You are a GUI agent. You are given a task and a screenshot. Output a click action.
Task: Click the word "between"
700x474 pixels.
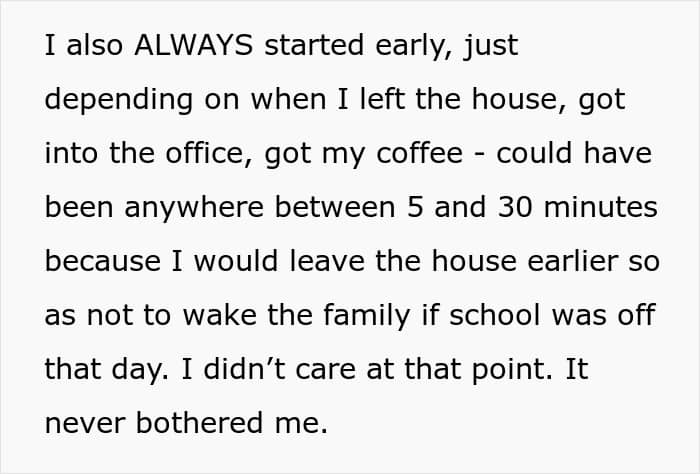335,207
